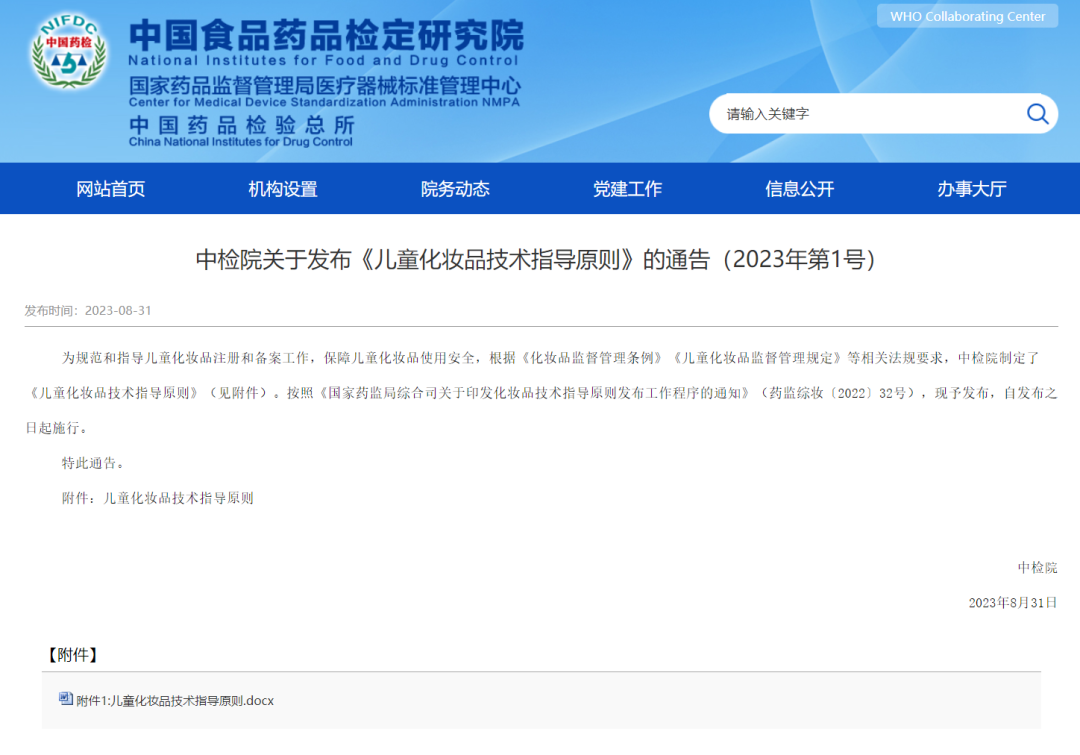
Task: Download 附件1:儿童化妆品技术指导原则.docx
Action: pyautogui.click(x=175, y=701)
